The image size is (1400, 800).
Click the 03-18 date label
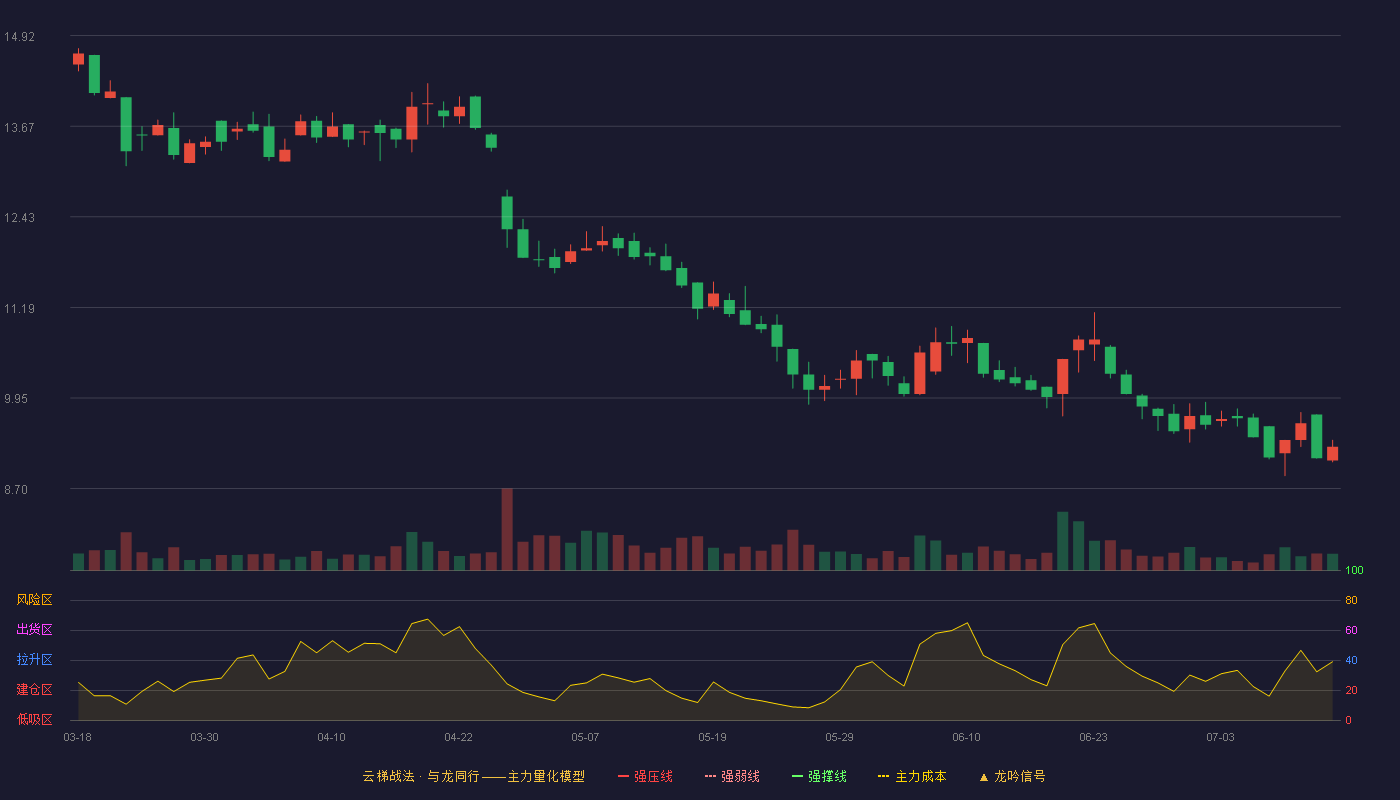pos(77,737)
